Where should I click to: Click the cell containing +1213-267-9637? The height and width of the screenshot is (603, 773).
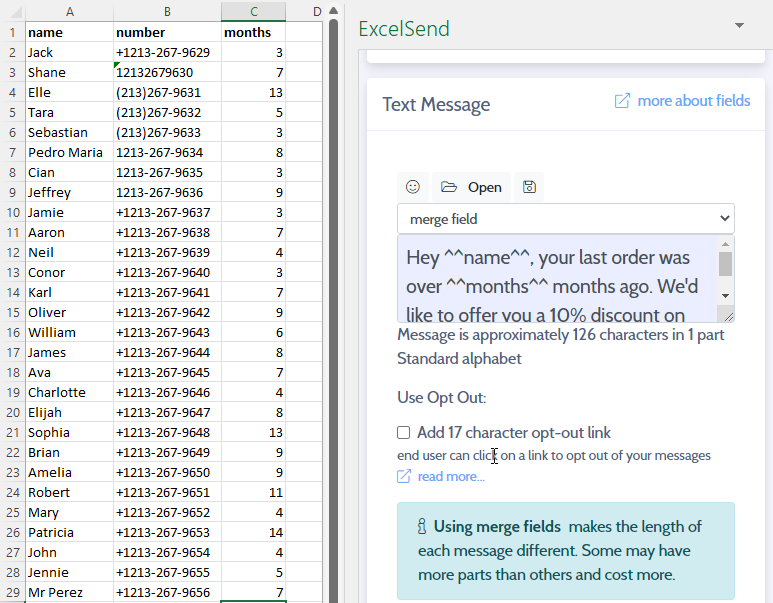click(168, 213)
